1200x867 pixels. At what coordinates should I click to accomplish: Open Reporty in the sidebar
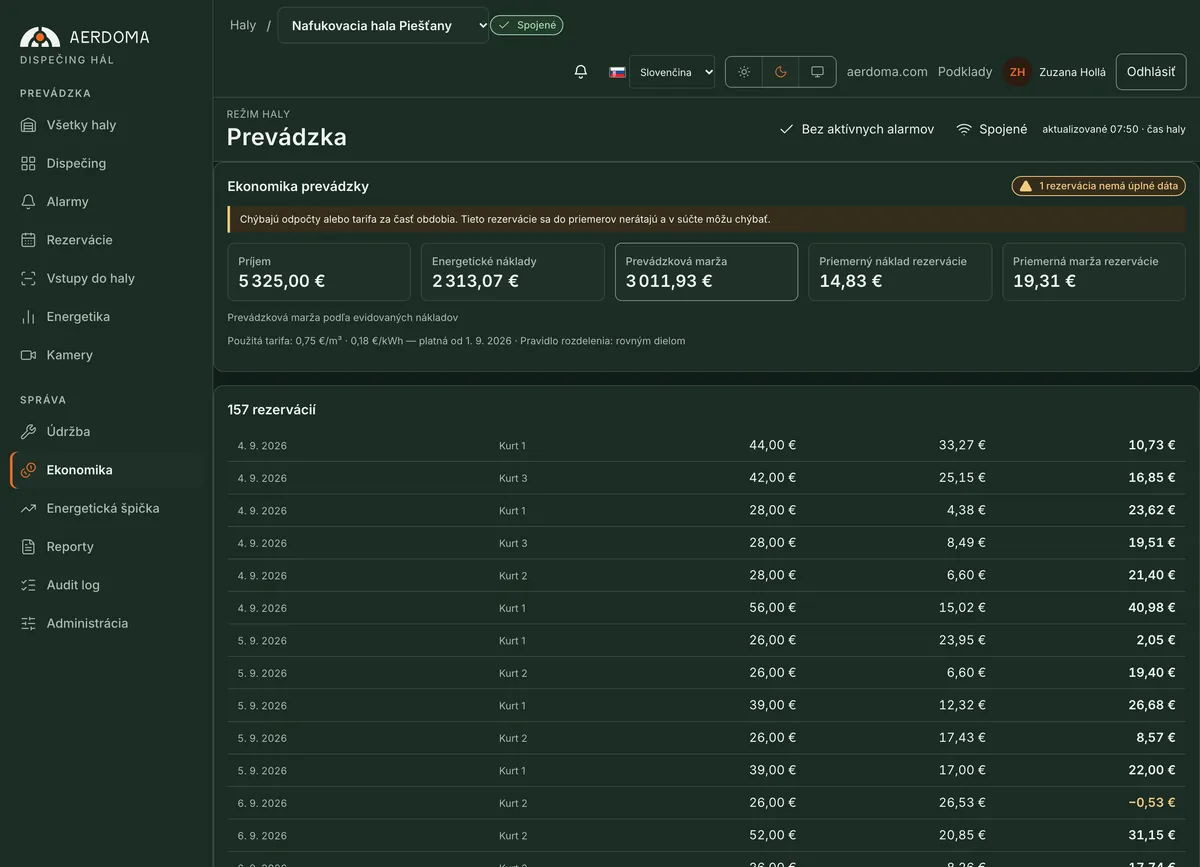pyautogui.click(x=107, y=547)
